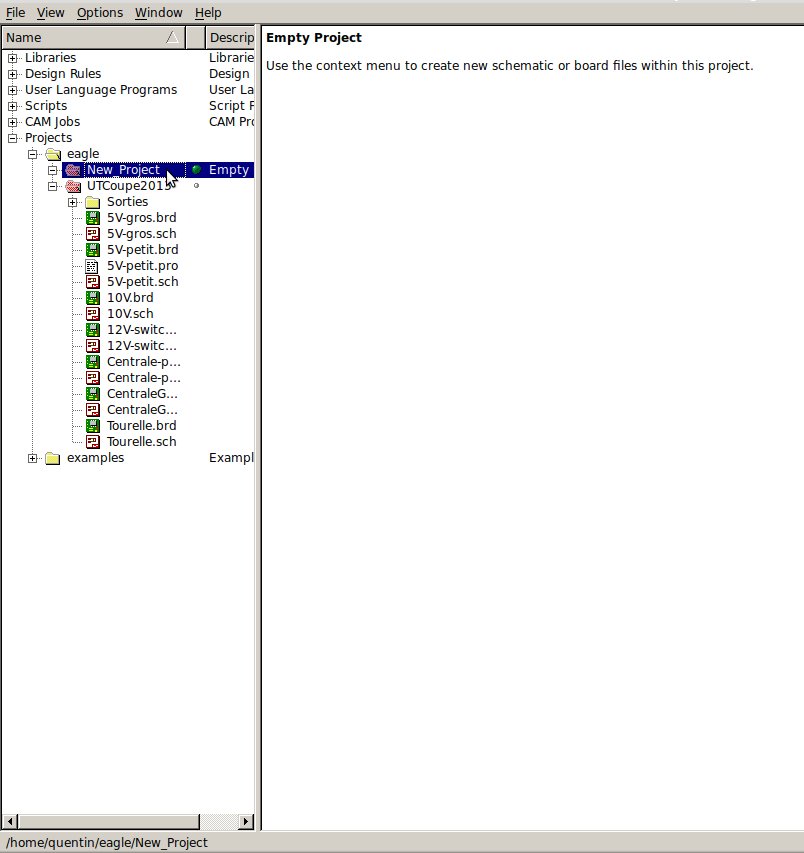804x853 pixels.
Task: Click the Description column header
Action: coord(230,38)
